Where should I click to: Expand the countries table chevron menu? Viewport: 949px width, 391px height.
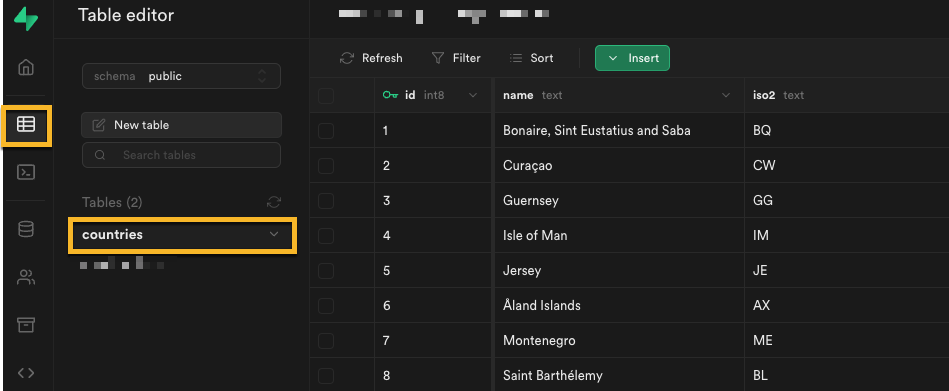point(274,234)
